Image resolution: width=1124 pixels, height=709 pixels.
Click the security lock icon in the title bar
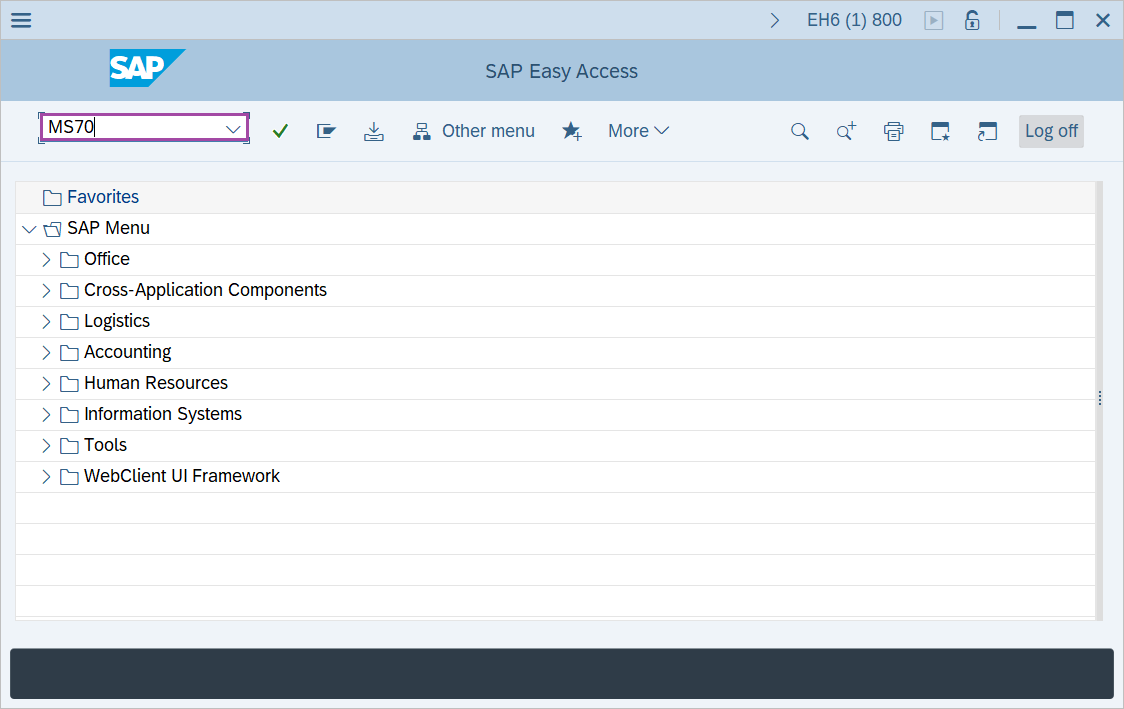click(x=971, y=19)
